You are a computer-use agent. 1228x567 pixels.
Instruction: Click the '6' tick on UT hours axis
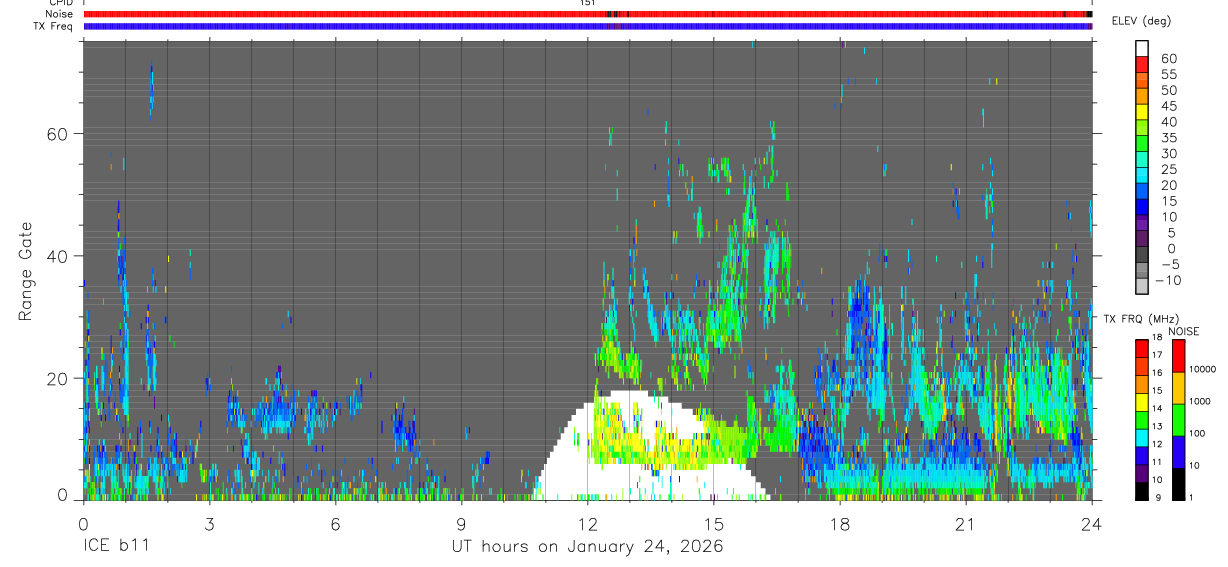point(335,523)
